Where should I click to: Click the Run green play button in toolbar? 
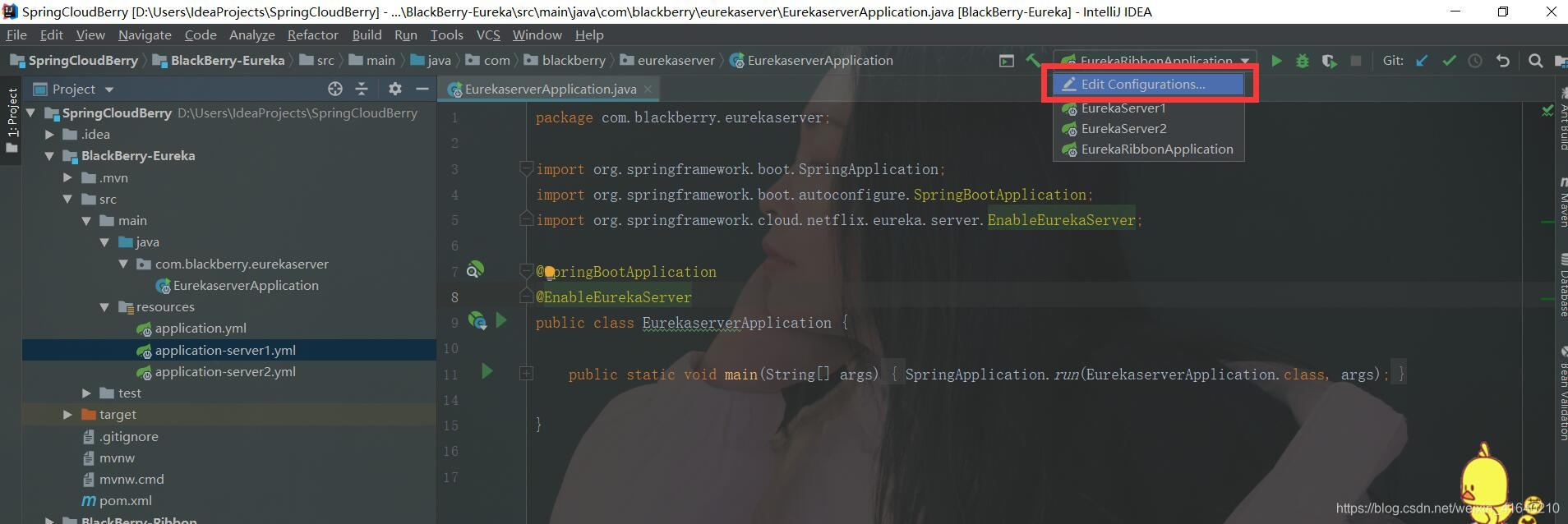click(x=1276, y=61)
